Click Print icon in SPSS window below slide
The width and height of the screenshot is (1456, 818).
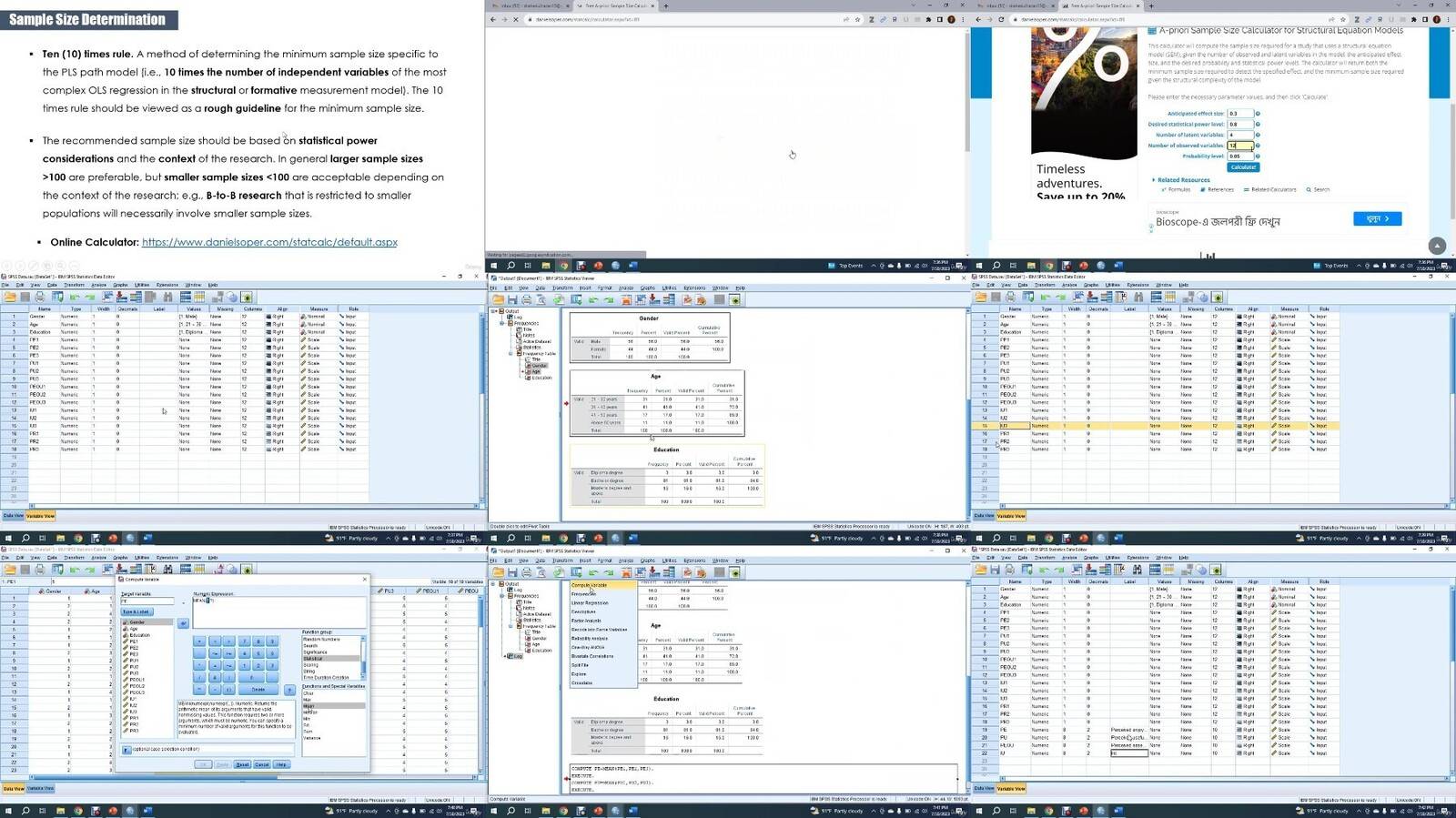click(x=41, y=297)
